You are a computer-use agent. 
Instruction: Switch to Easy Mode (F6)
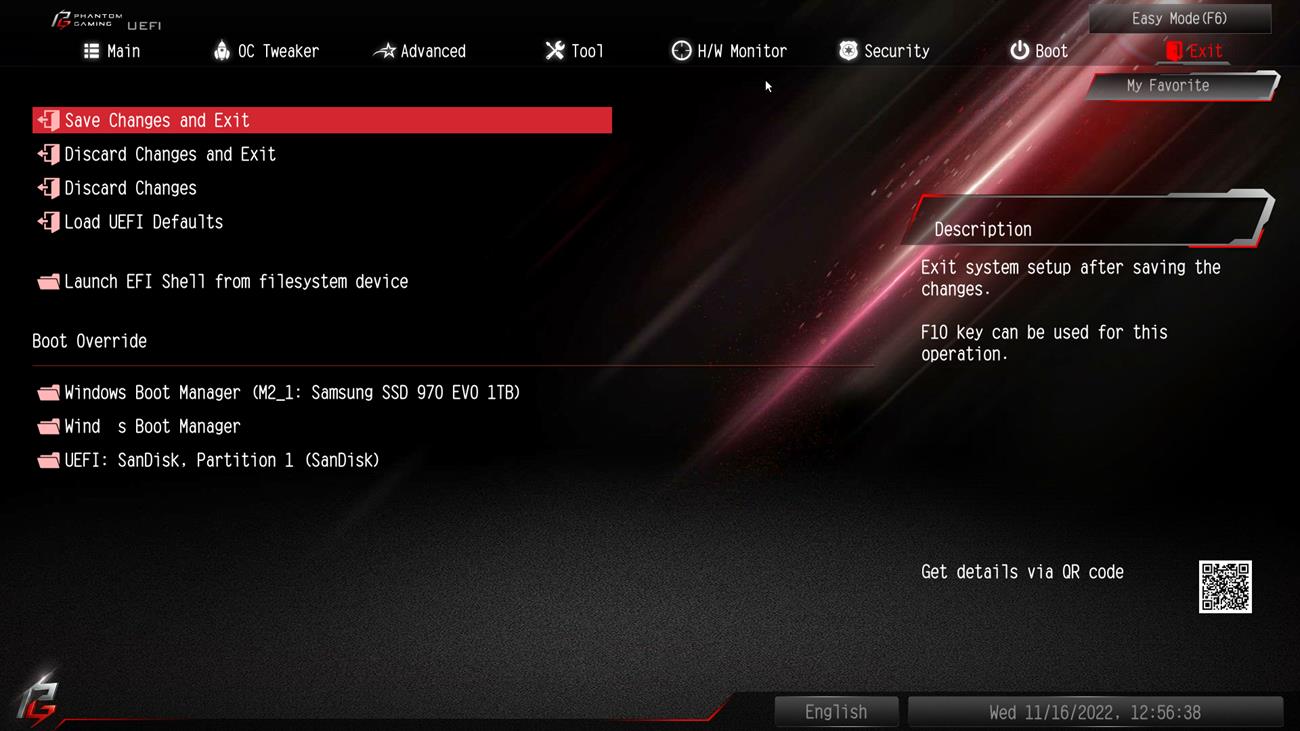[x=1180, y=18]
